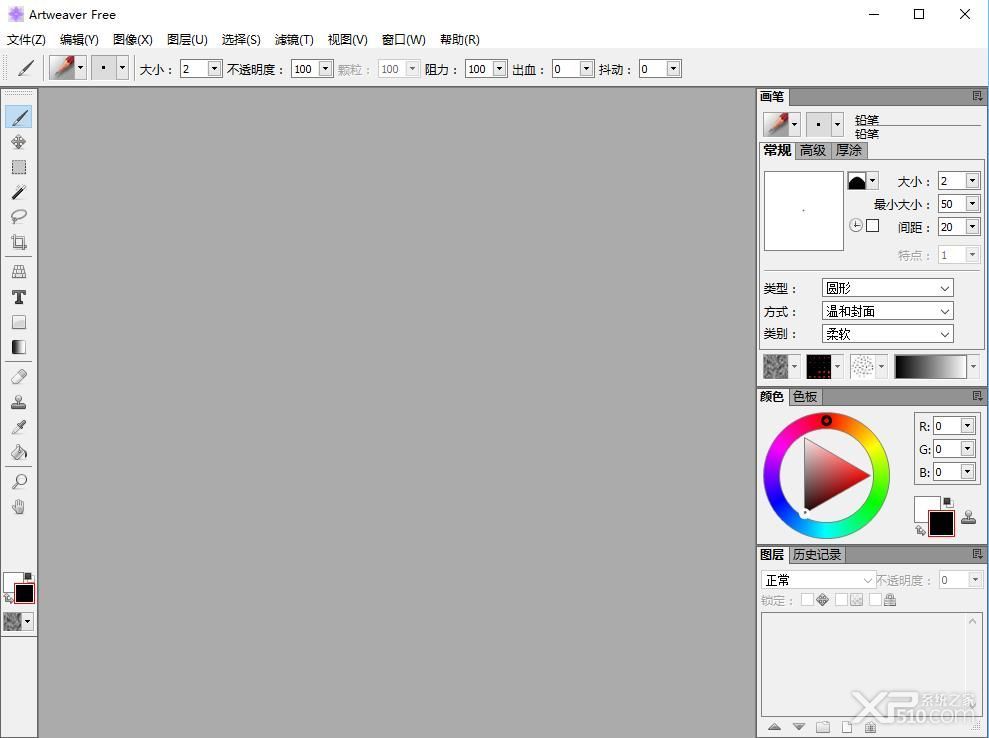989x738 pixels.
Task: Open the 最小大小 value dropdown arrow
Action: [x=972, y=203]
